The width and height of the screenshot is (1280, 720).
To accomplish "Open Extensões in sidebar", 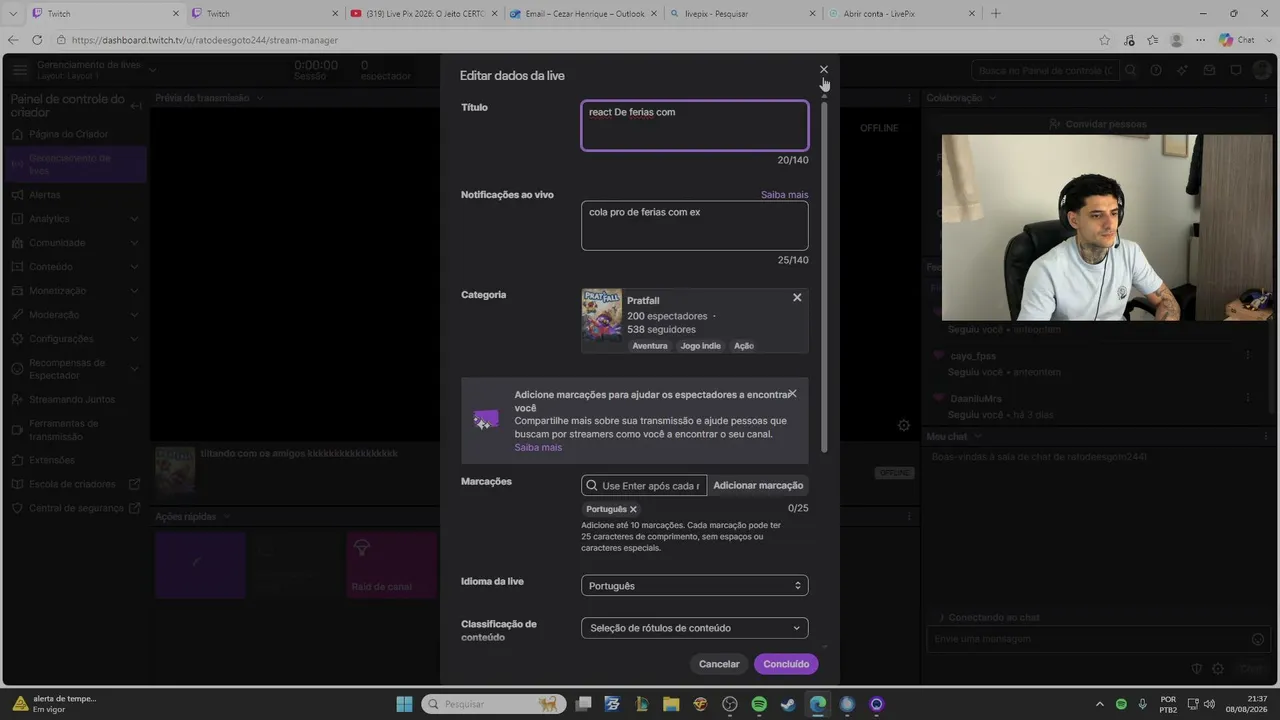I will pos(52,460).
